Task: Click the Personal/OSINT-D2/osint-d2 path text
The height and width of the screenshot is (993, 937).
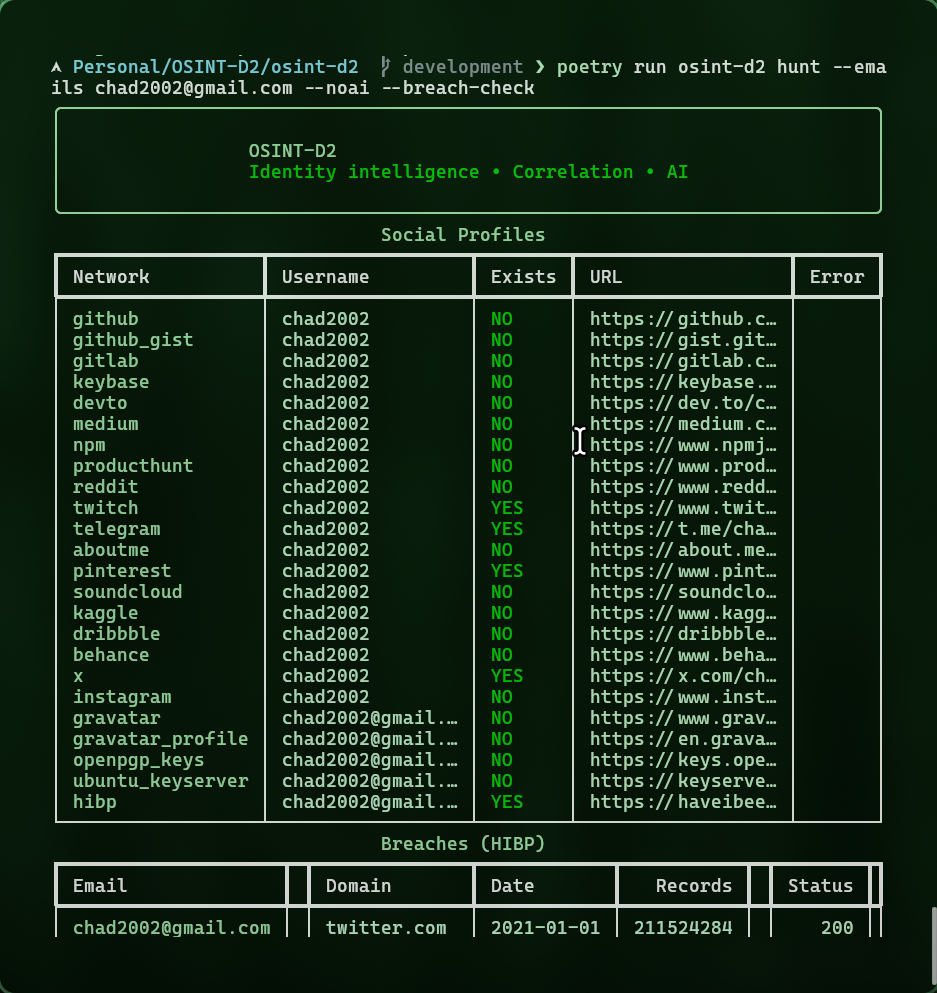Action: click(x=215, y=66)
